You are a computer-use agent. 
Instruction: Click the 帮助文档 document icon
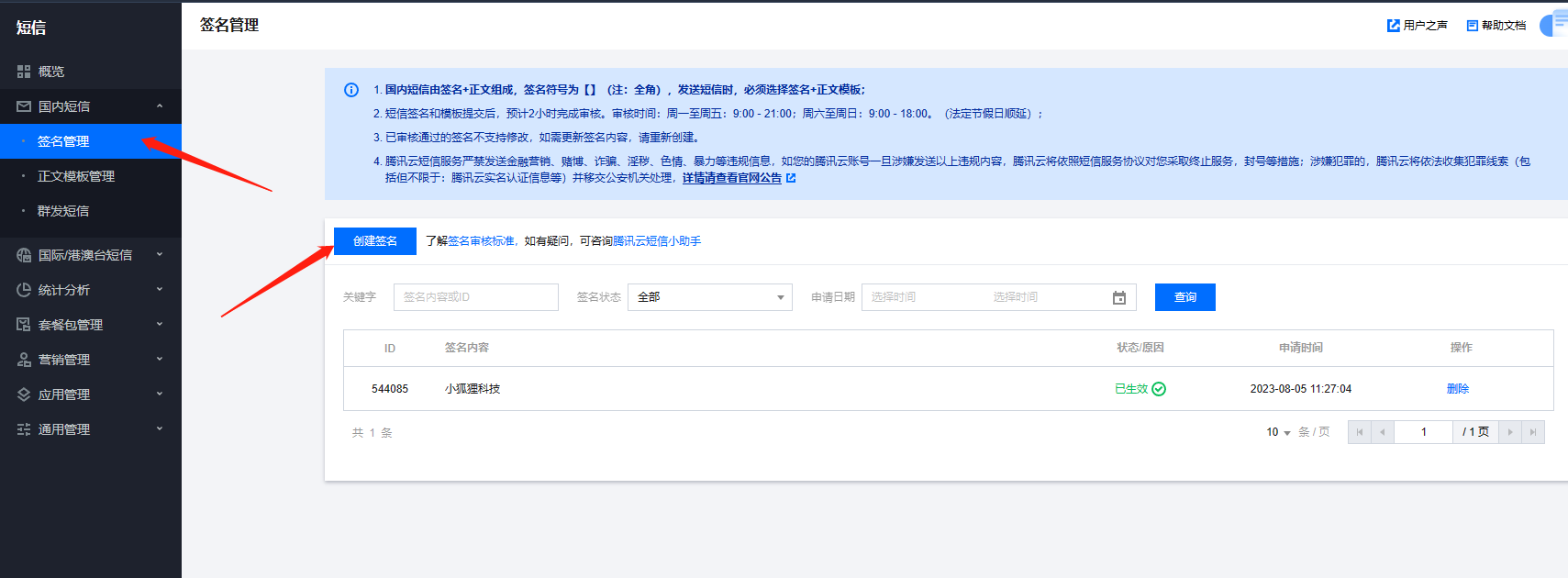(1473, 26)
